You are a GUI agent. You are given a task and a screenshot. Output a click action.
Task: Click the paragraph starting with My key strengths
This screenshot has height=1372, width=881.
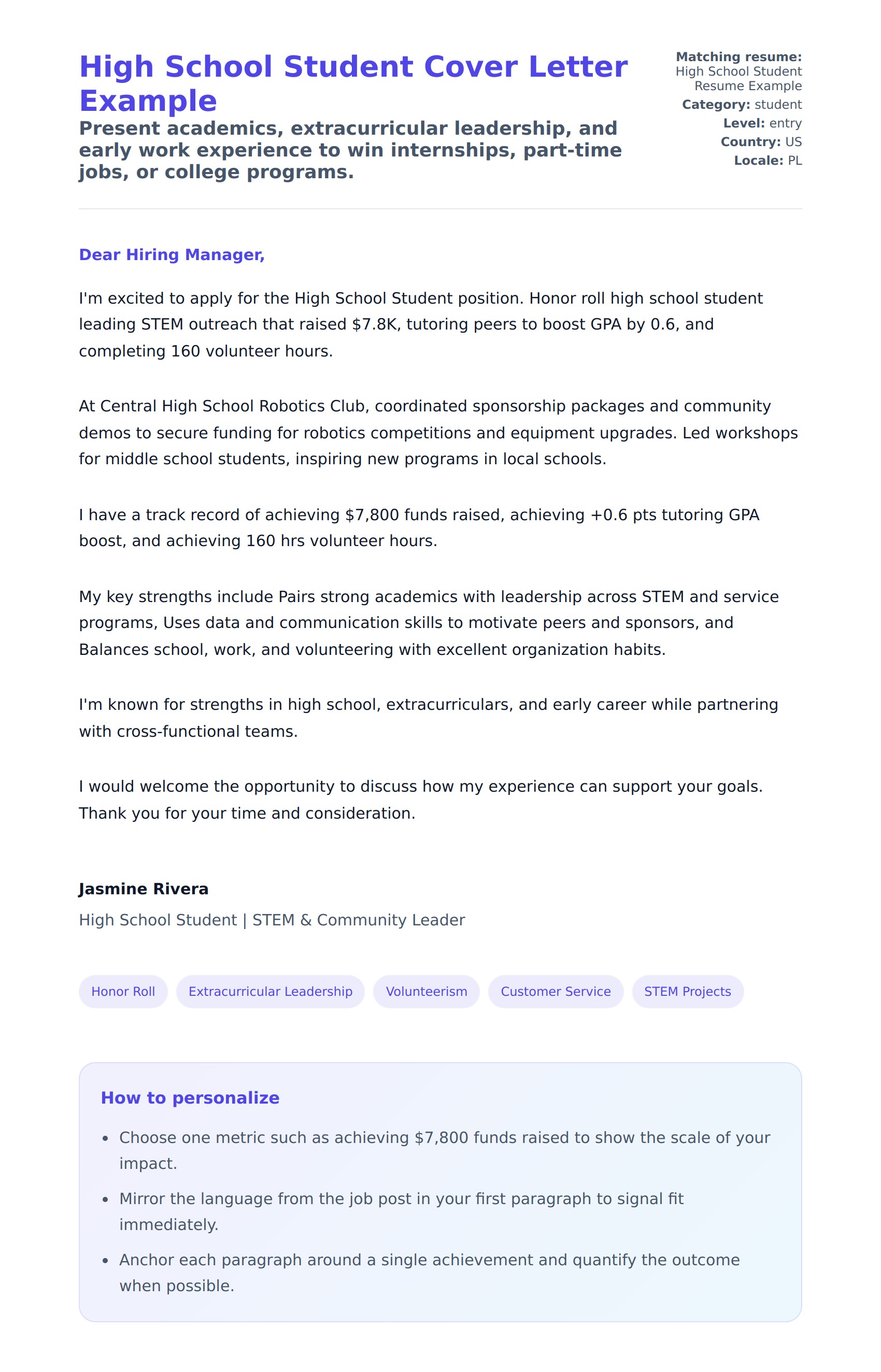pos(429,623)
